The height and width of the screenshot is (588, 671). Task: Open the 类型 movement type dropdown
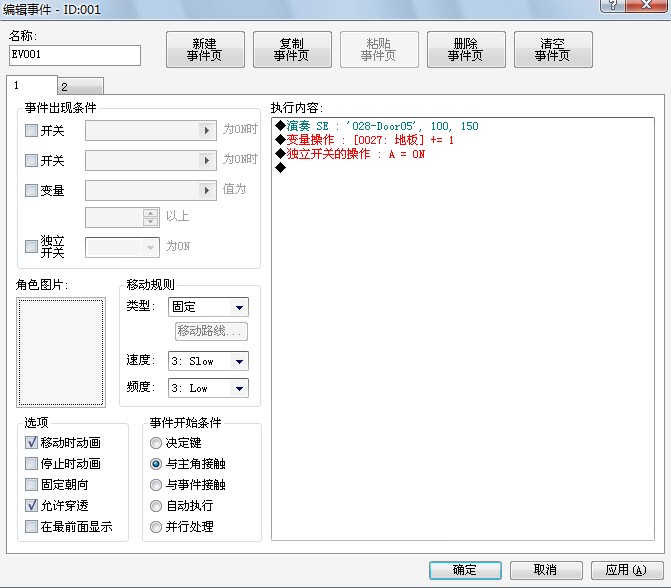[x=208, y=307]
